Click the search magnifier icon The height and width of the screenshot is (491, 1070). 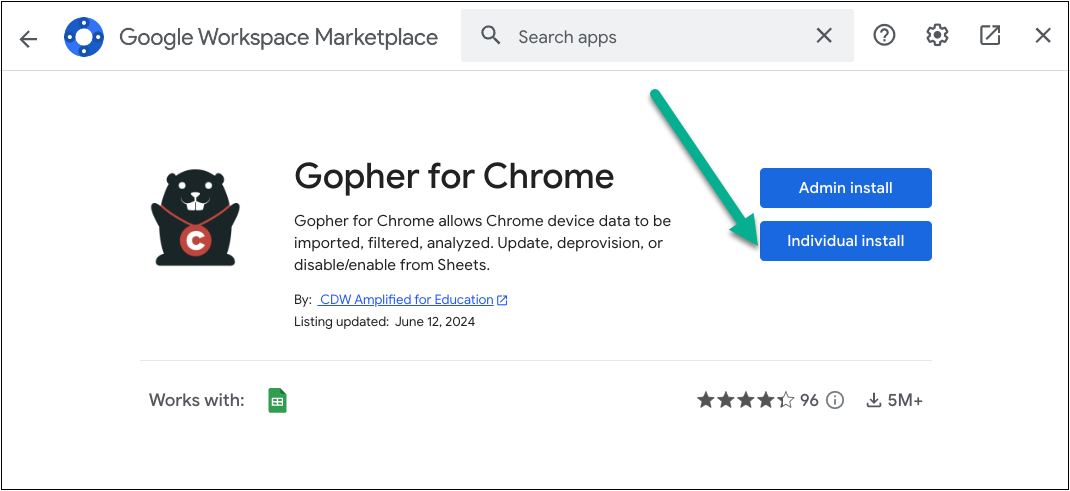click(490, 35)
